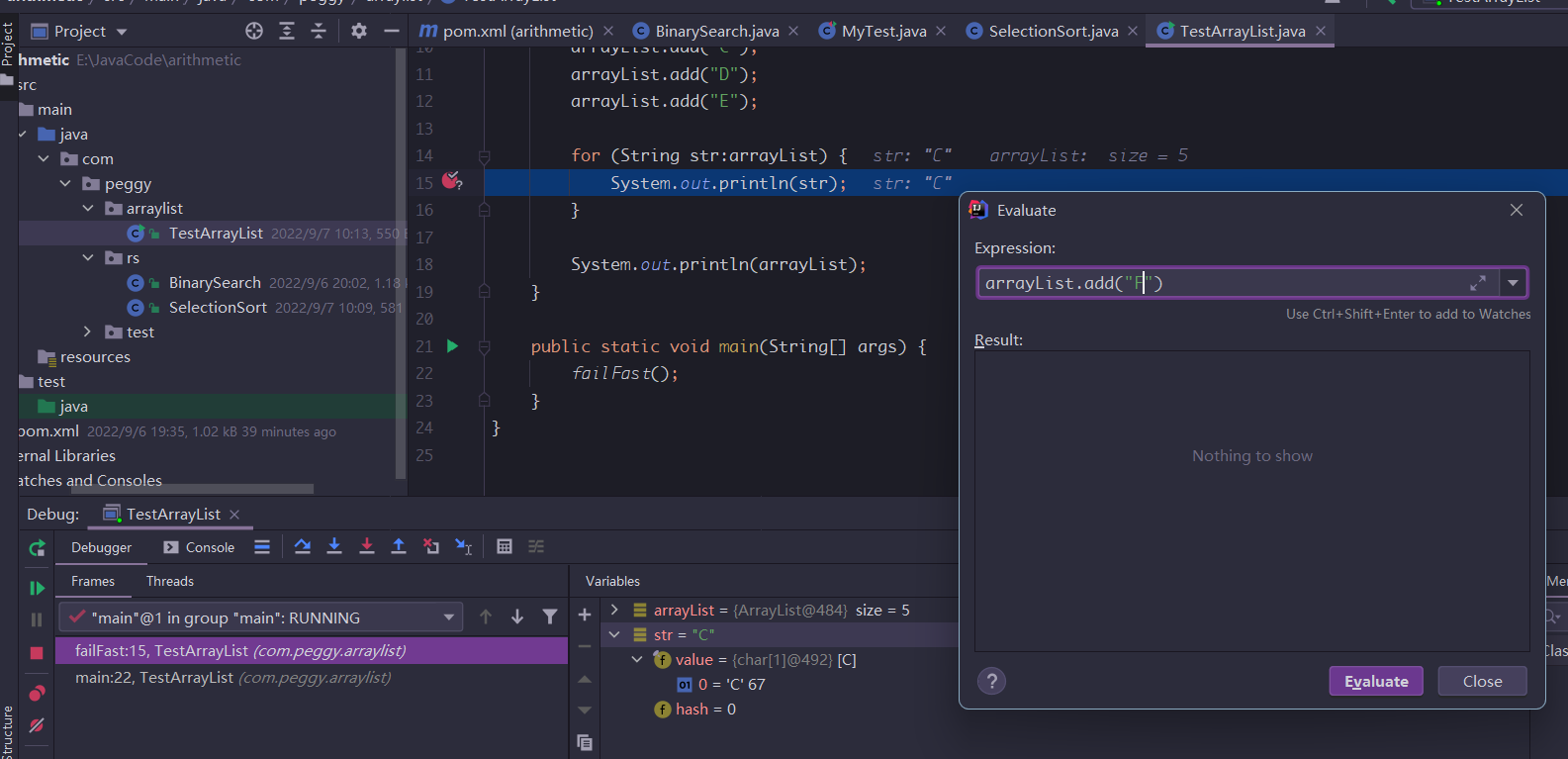Open the Console tab in Debug
The width and height of the screenshot is (1568, 759).
tap(199, 547)
